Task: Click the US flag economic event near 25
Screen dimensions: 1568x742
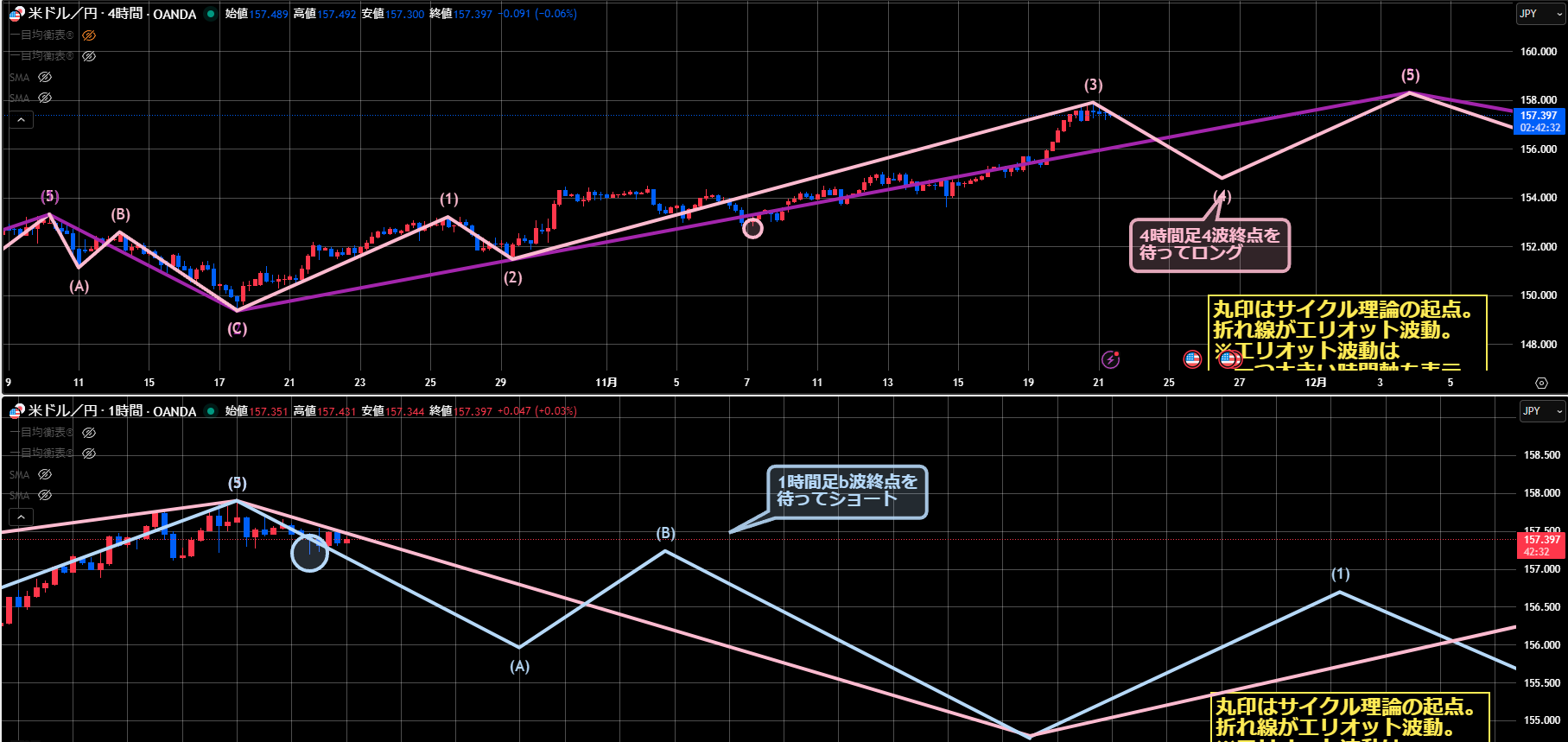Action: tap(1192, 358)
